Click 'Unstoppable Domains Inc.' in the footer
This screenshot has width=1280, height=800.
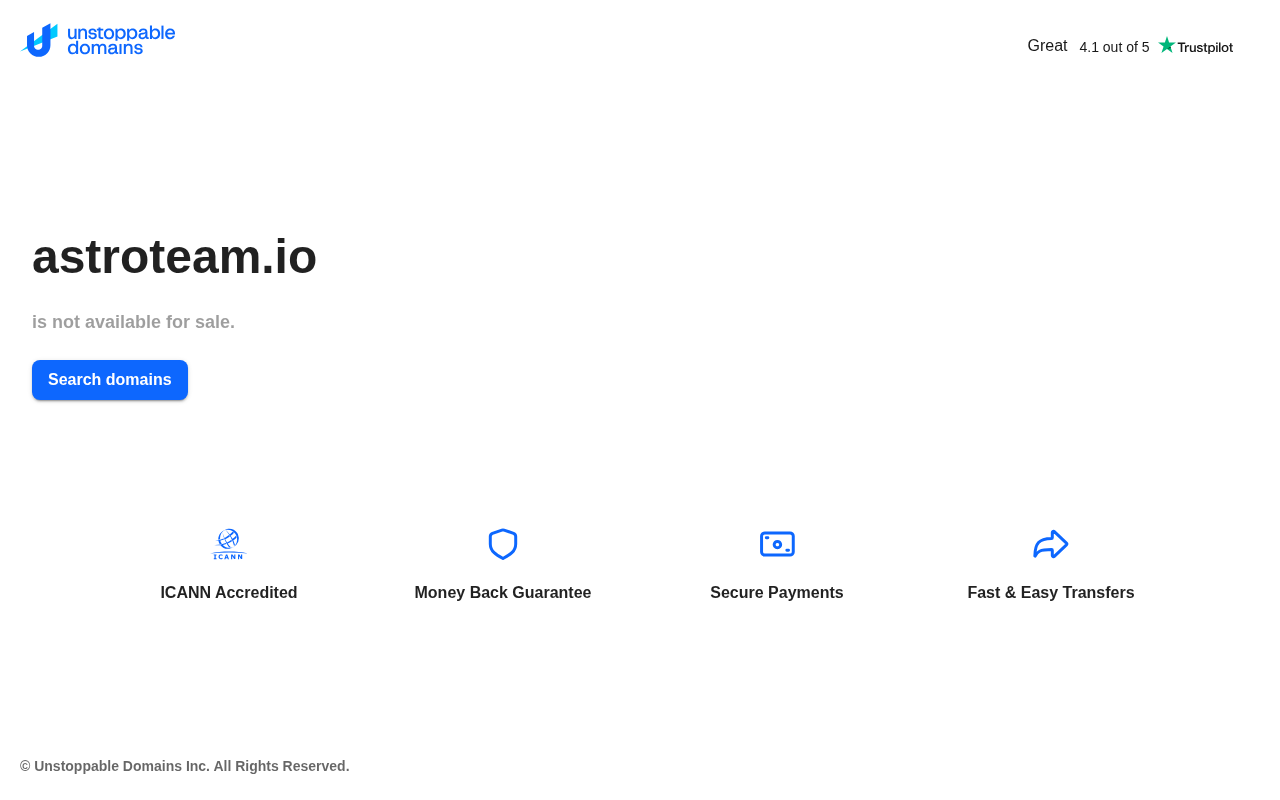tap(122, 766)
